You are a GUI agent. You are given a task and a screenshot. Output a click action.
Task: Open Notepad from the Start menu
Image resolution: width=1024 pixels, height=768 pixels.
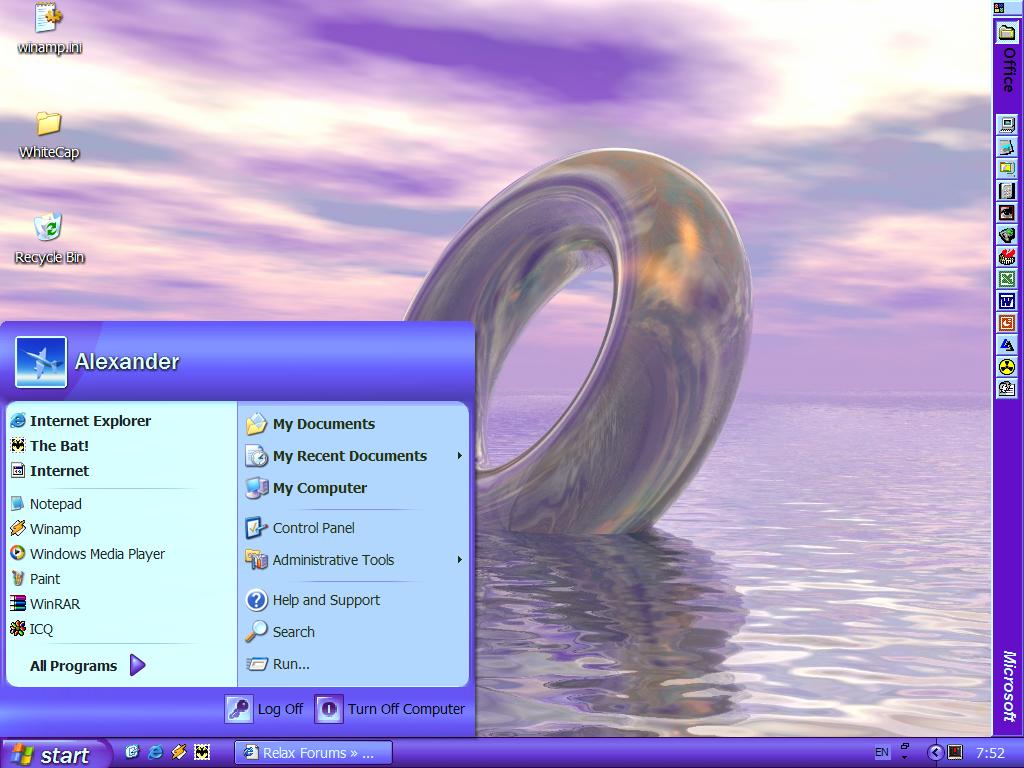point(46,504)
